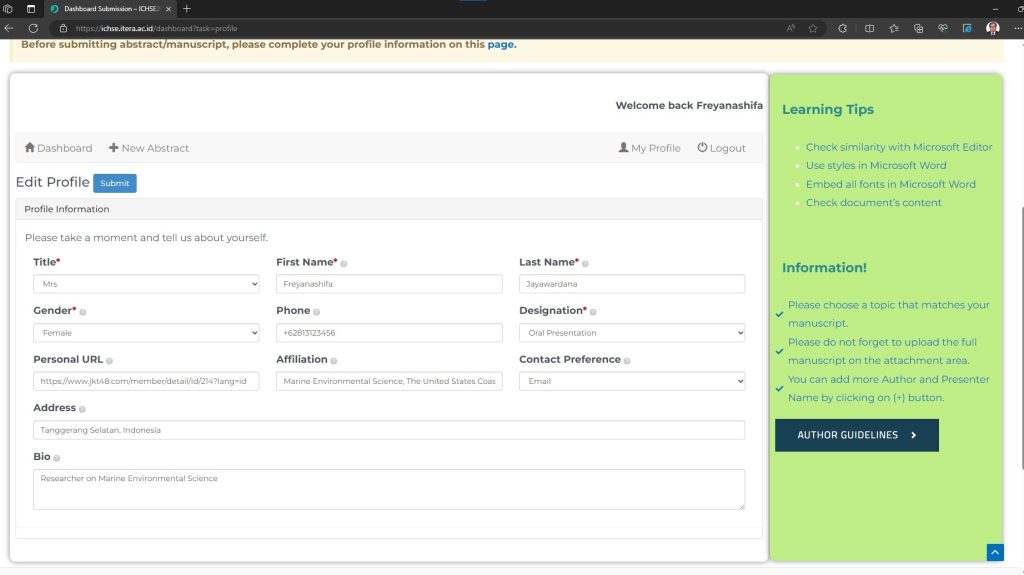Reload the current page
Image resolution: width=1024 pixels, height=575 pixels.
(x=33, y=28)
